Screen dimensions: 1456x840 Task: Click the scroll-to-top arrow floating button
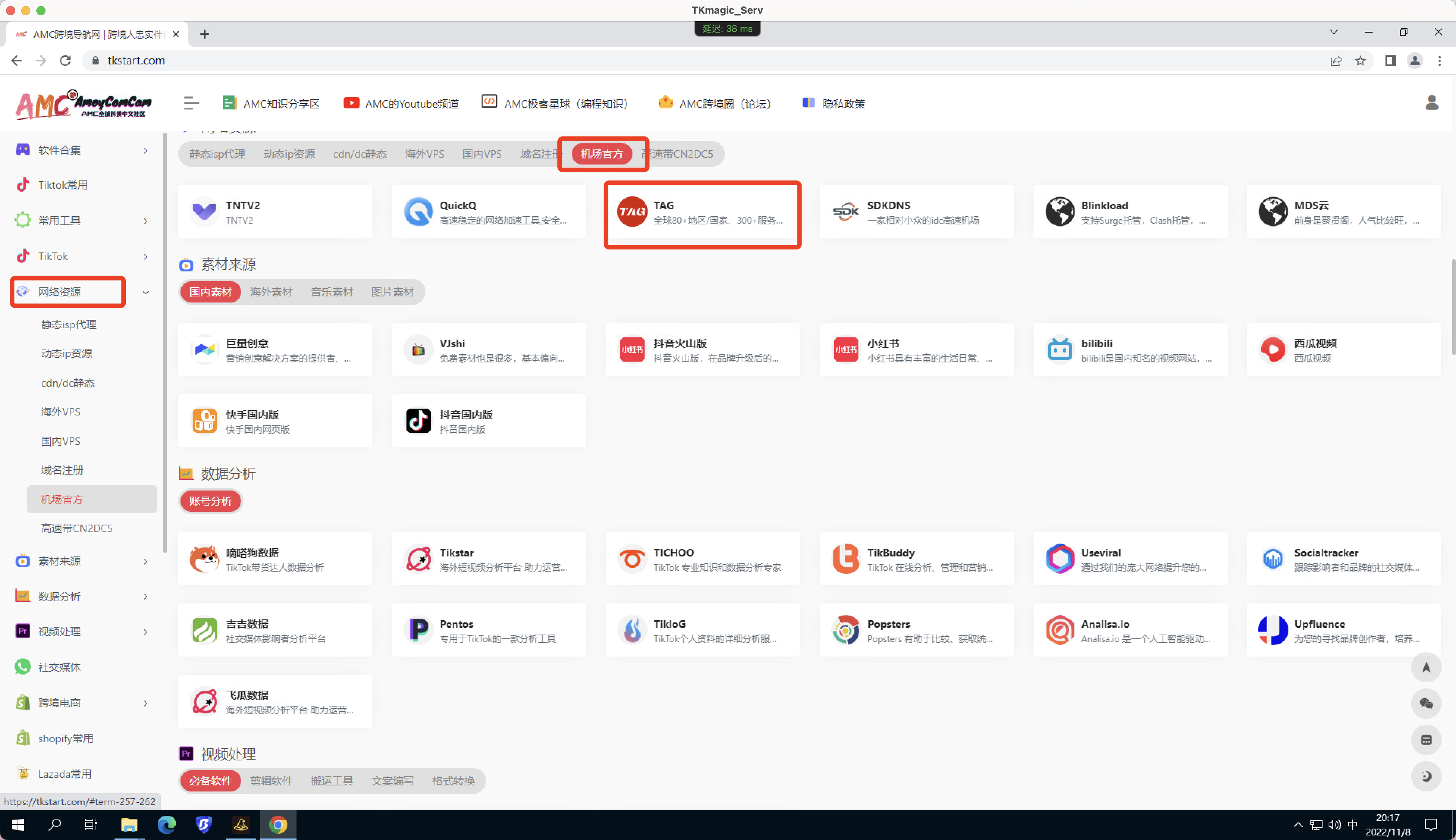(1425, 668)
